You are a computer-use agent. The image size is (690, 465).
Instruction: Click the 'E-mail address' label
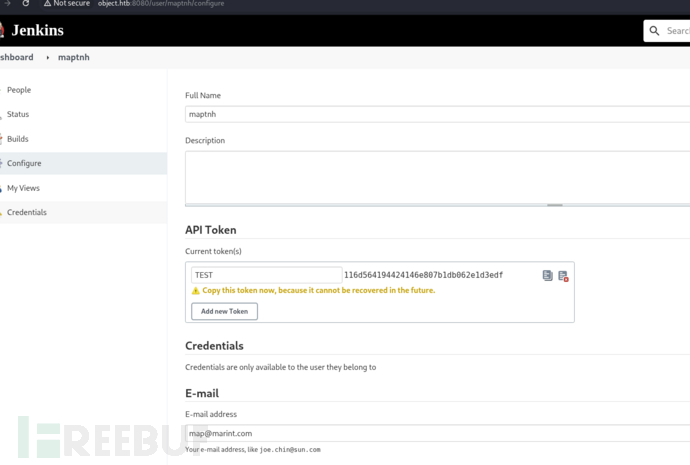[x=211, y=414]
